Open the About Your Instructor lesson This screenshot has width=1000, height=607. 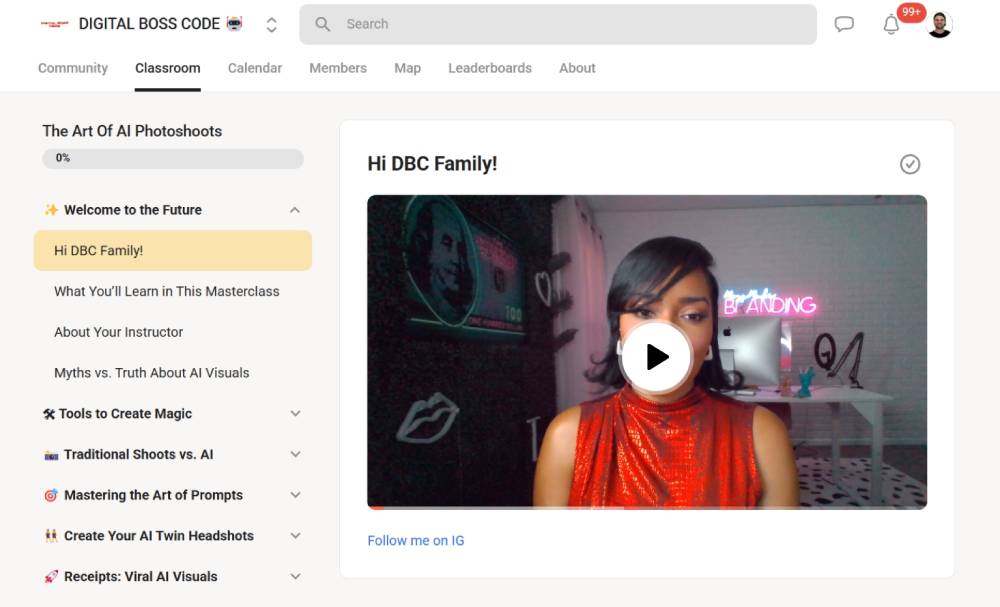(119, 332)
